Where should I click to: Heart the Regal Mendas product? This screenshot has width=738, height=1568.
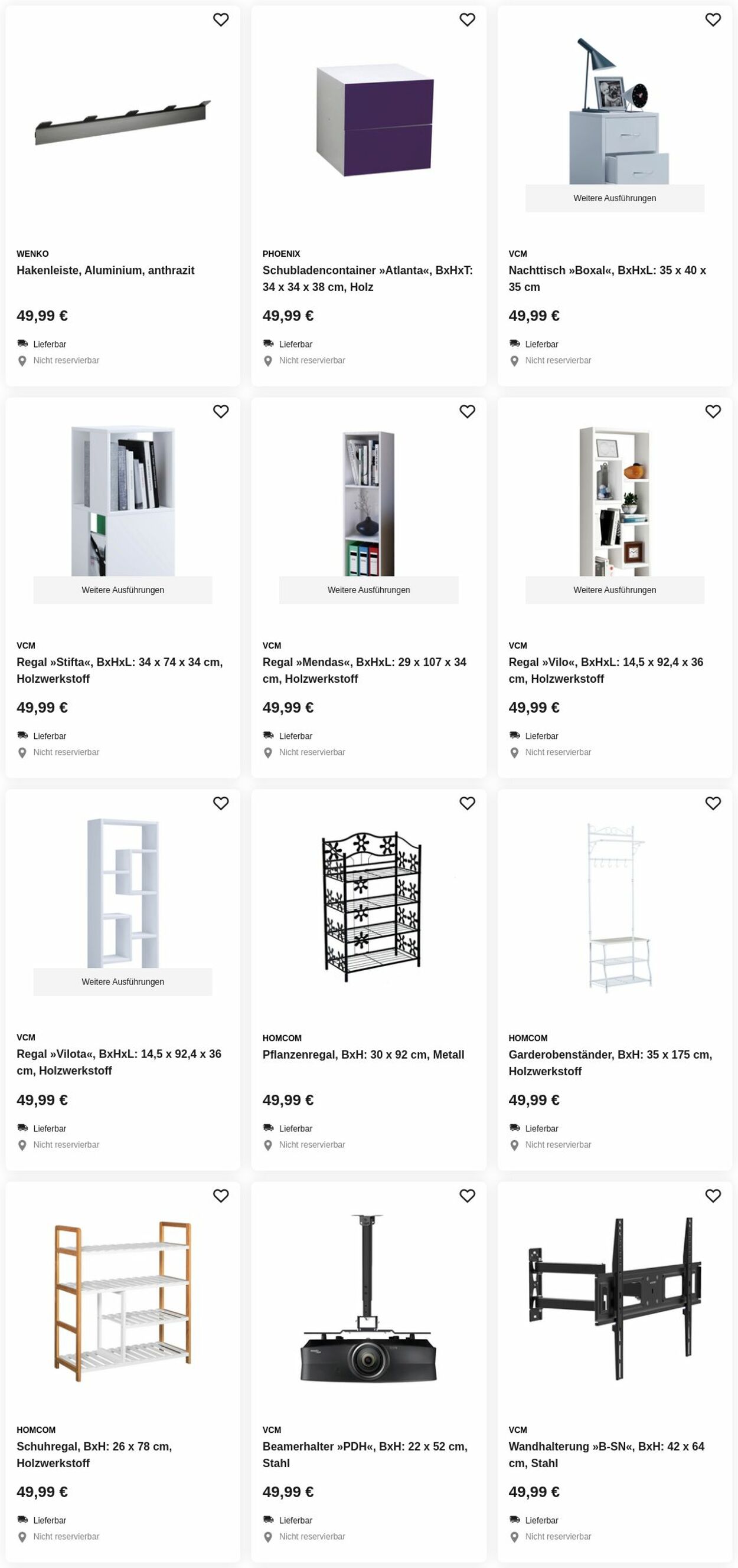click(467, 411)
